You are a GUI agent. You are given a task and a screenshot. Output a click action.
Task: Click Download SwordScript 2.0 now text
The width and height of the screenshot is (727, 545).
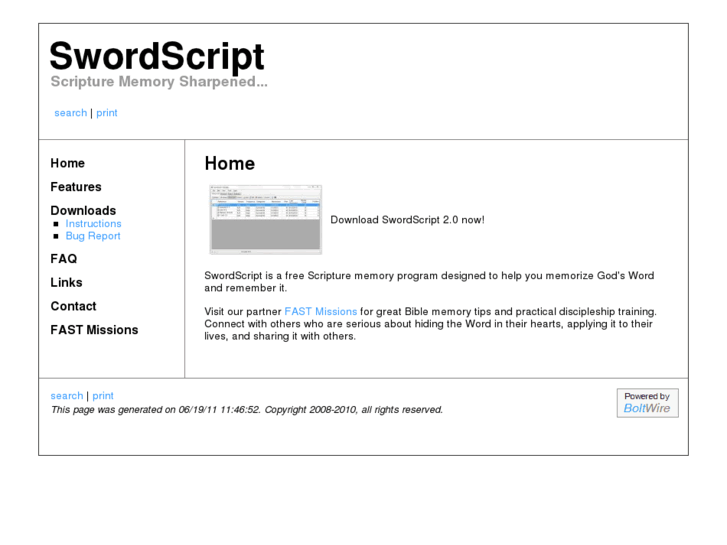coord(407,220)
